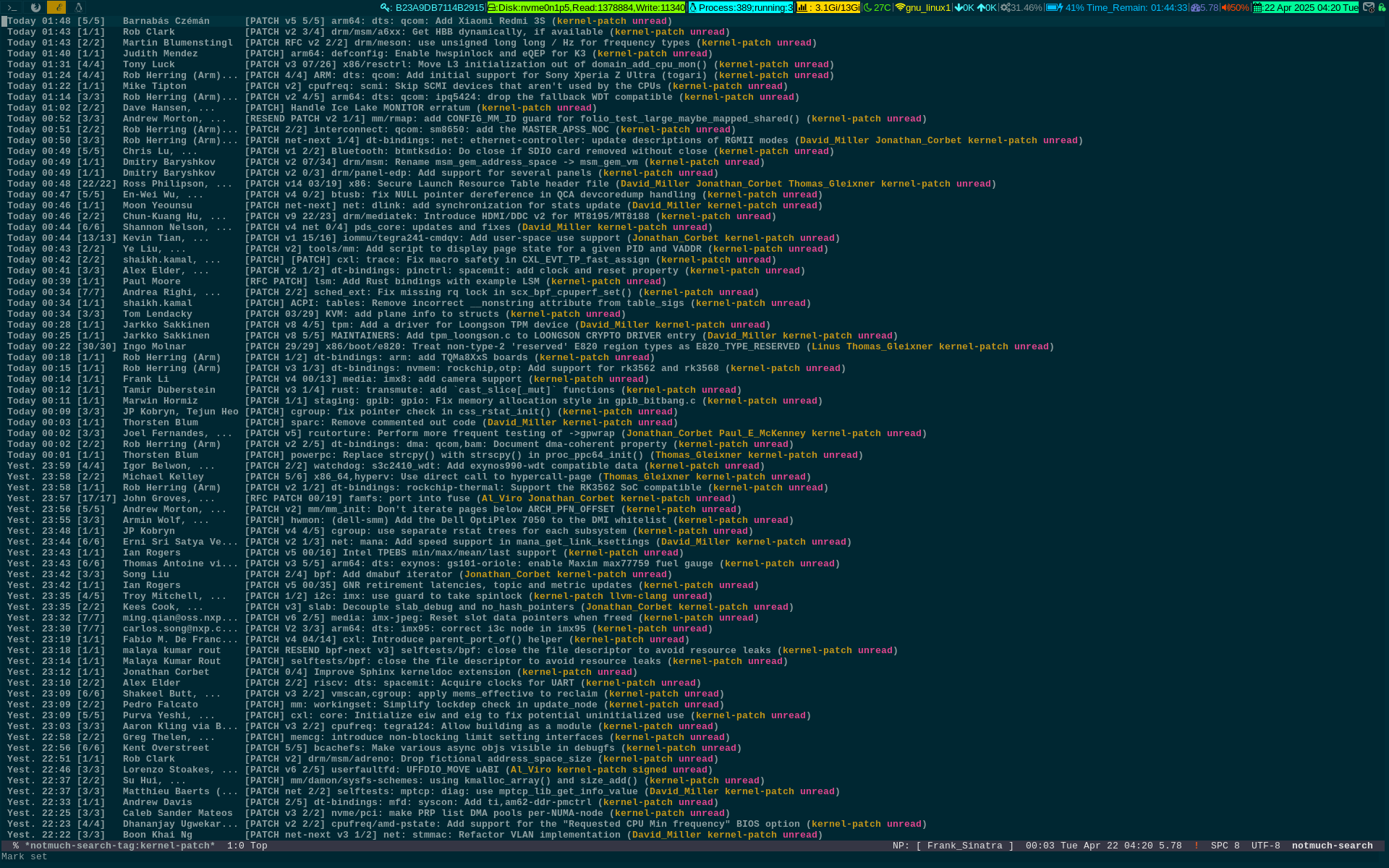Click UTF-8 encoding in the mode line

pos(1265,846)
